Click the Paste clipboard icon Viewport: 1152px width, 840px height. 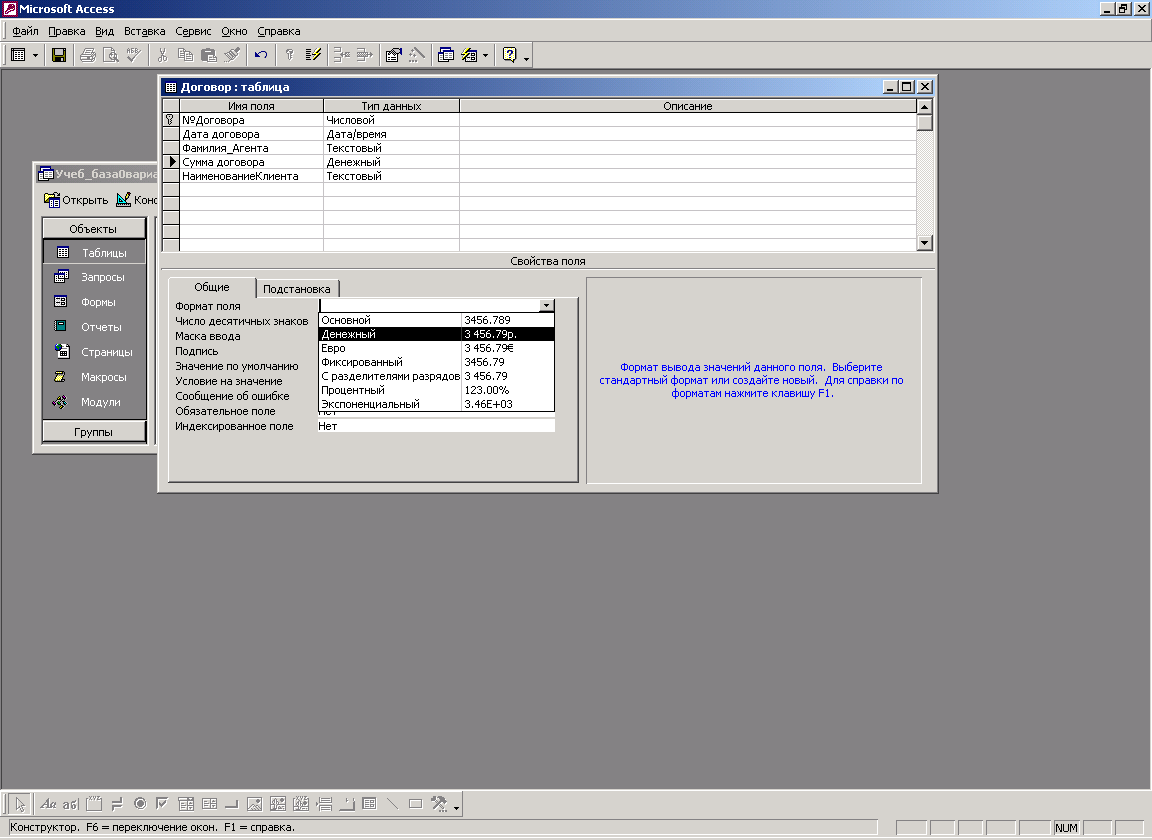tap(209, 55)
